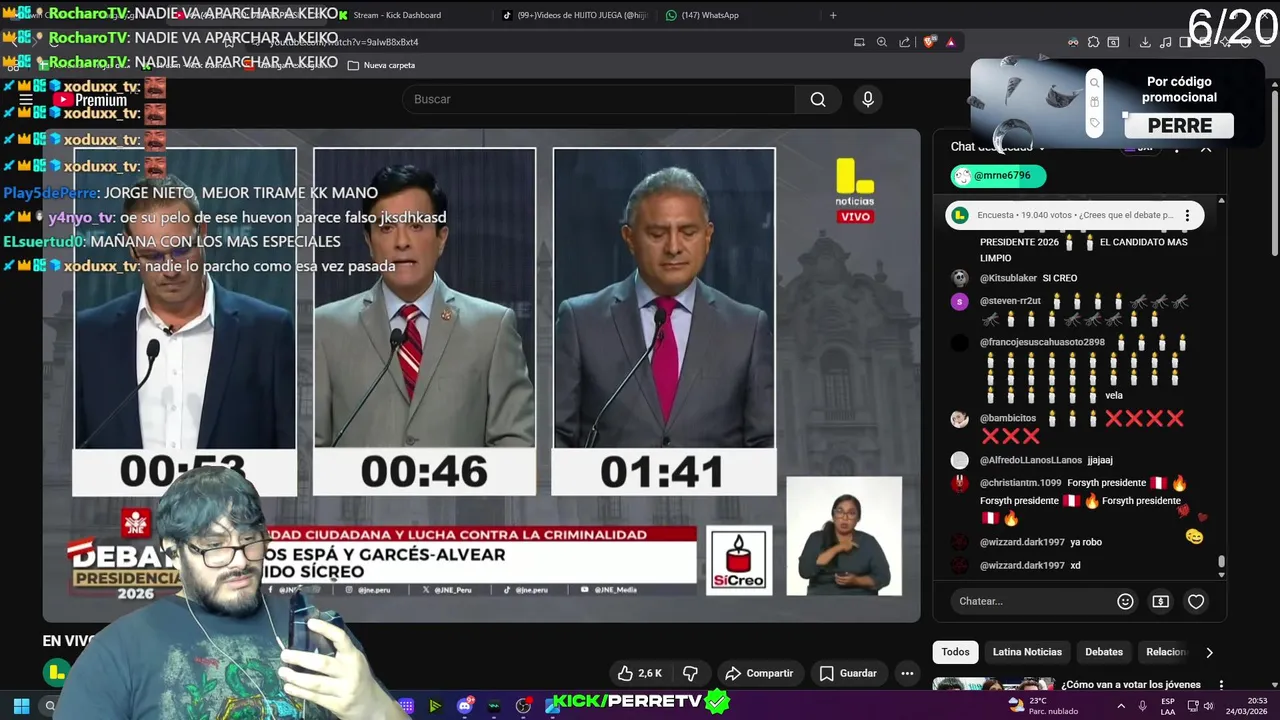This screenshot has height=720, width=1280.
Task: Click the suggested video thumbnail
Action: point(993,685)
